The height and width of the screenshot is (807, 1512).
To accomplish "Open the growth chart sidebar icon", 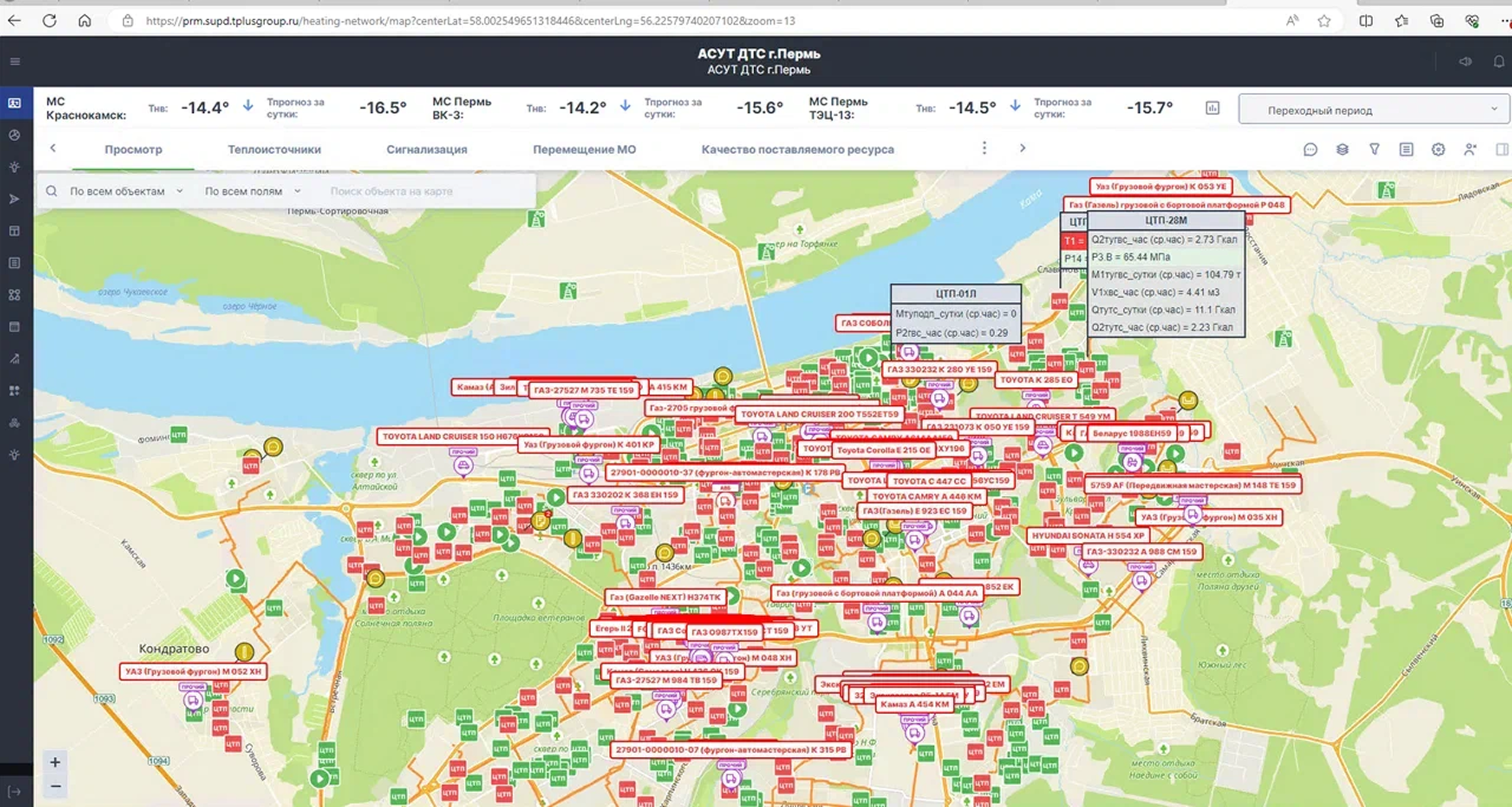I will coord(15,359).
